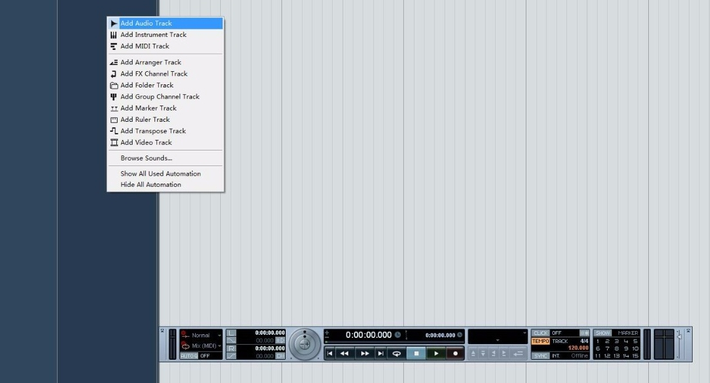Start playback with the Play button
Image resolution: width=710 pixels, height=383 pixels.
436,353
